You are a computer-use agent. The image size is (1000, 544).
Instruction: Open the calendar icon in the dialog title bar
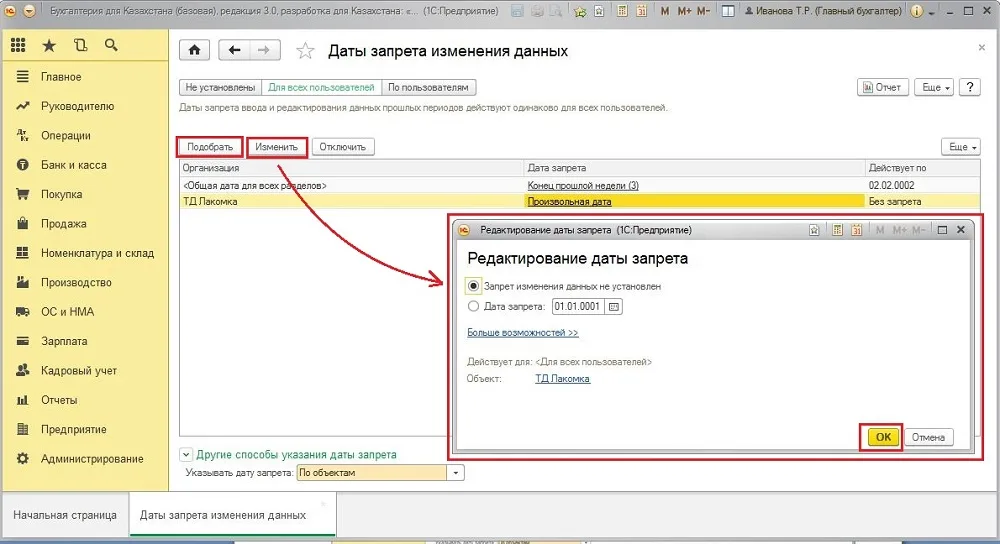point(856,230)
